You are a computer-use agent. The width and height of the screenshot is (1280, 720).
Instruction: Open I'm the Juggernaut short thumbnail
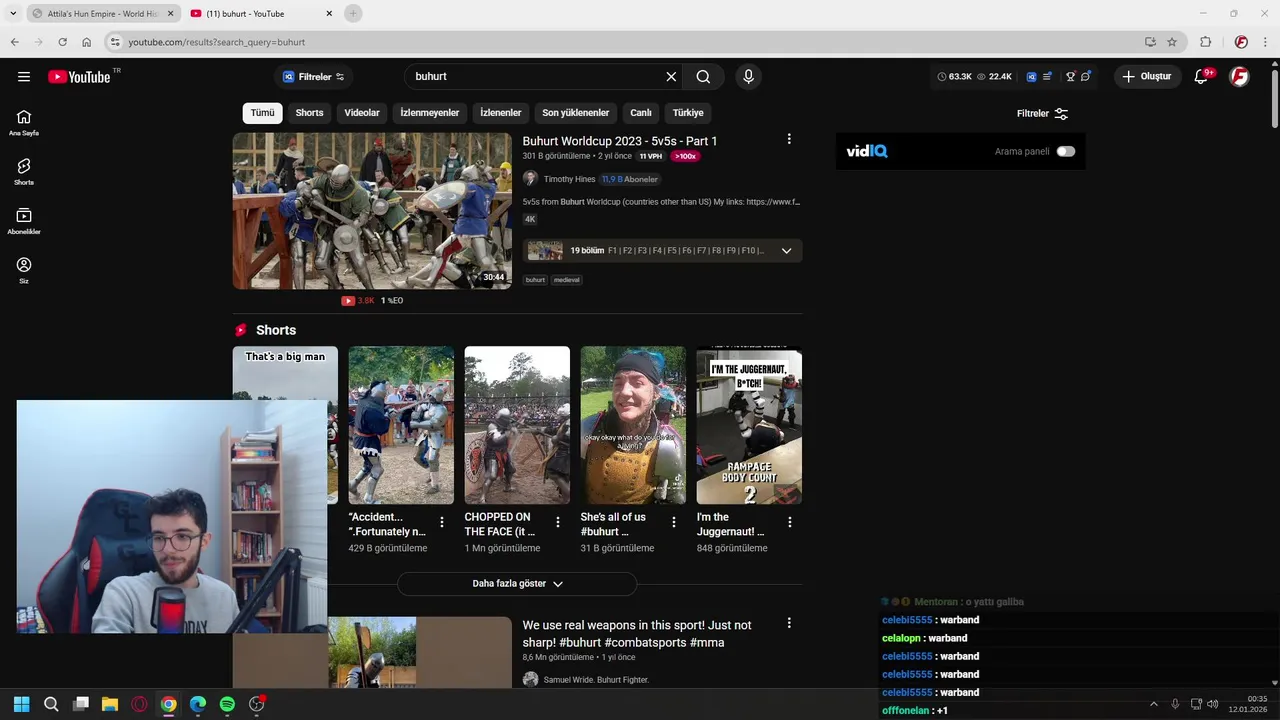[749, 425]
